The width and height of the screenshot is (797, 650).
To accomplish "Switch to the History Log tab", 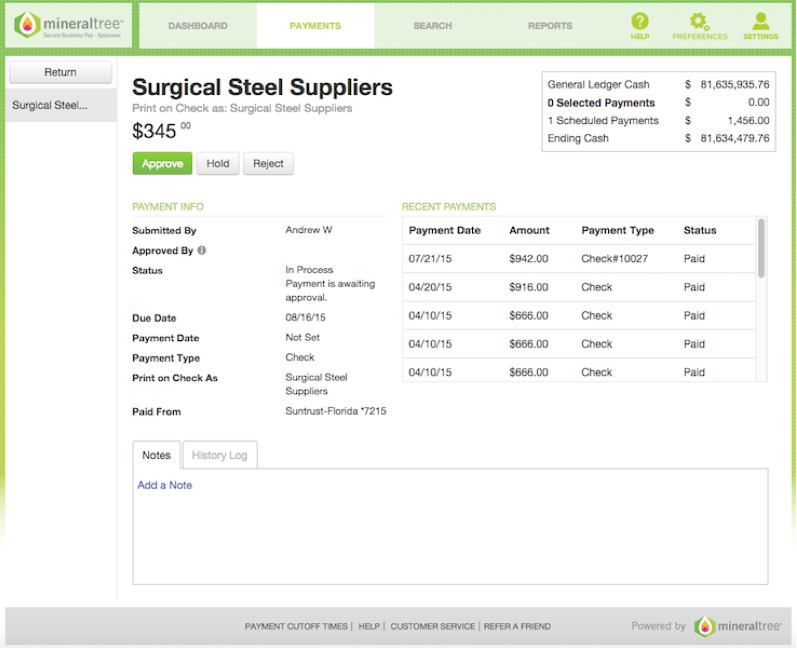I will click(220, 455).
